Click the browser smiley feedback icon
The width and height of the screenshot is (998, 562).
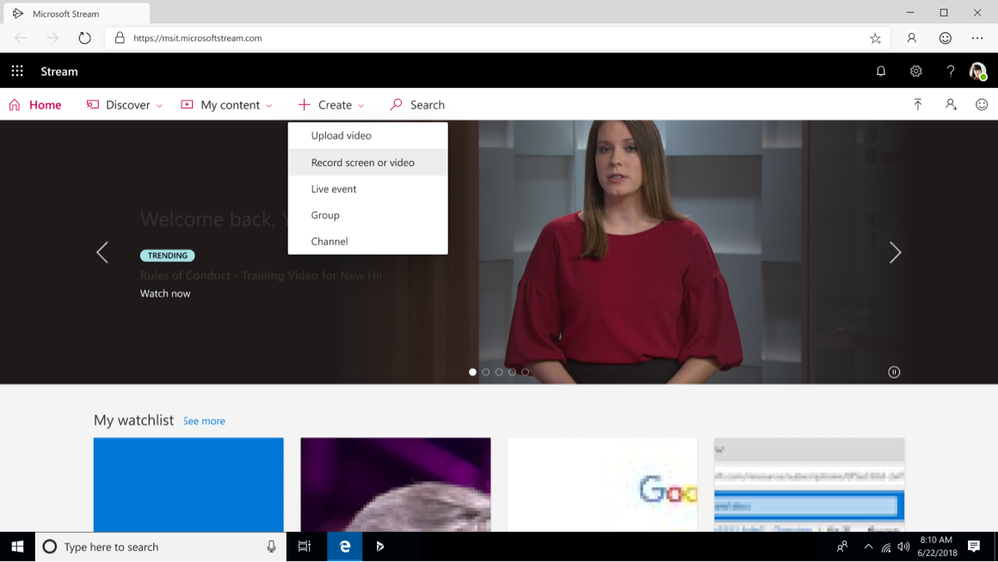click(945, 38)
